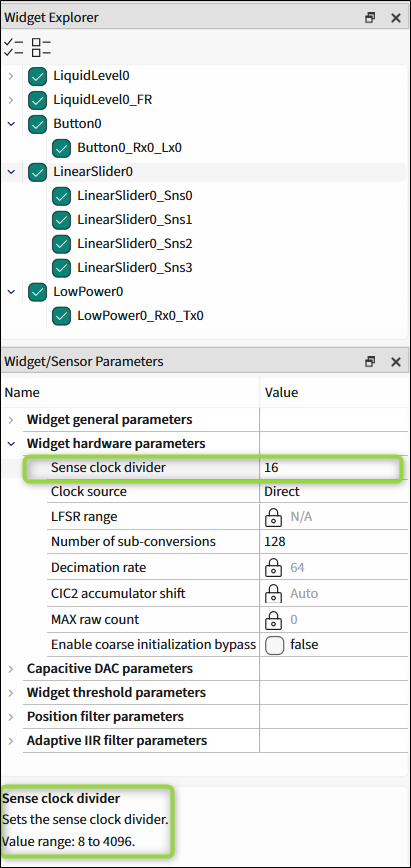Uncheck LowPower0_Rx0_Tx0 sensor checkbox
411x868 pixels.
click(x=61, y=316)
